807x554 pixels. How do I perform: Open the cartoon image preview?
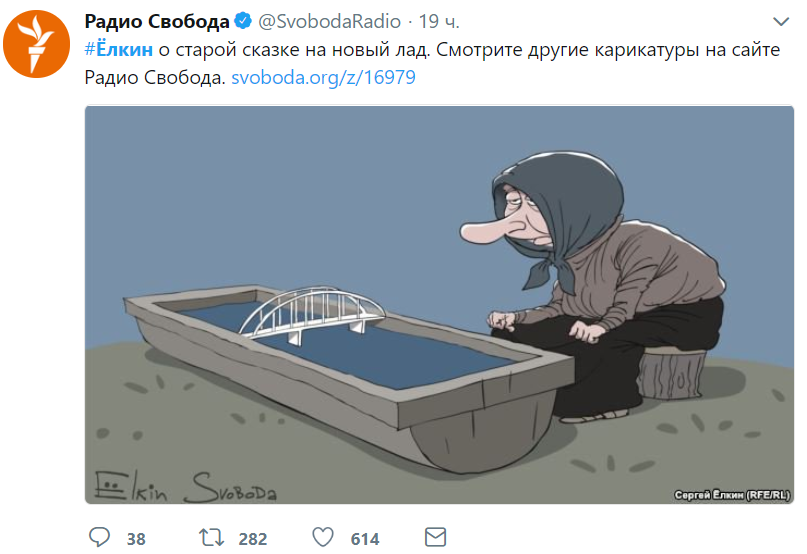tap(440, 304)
